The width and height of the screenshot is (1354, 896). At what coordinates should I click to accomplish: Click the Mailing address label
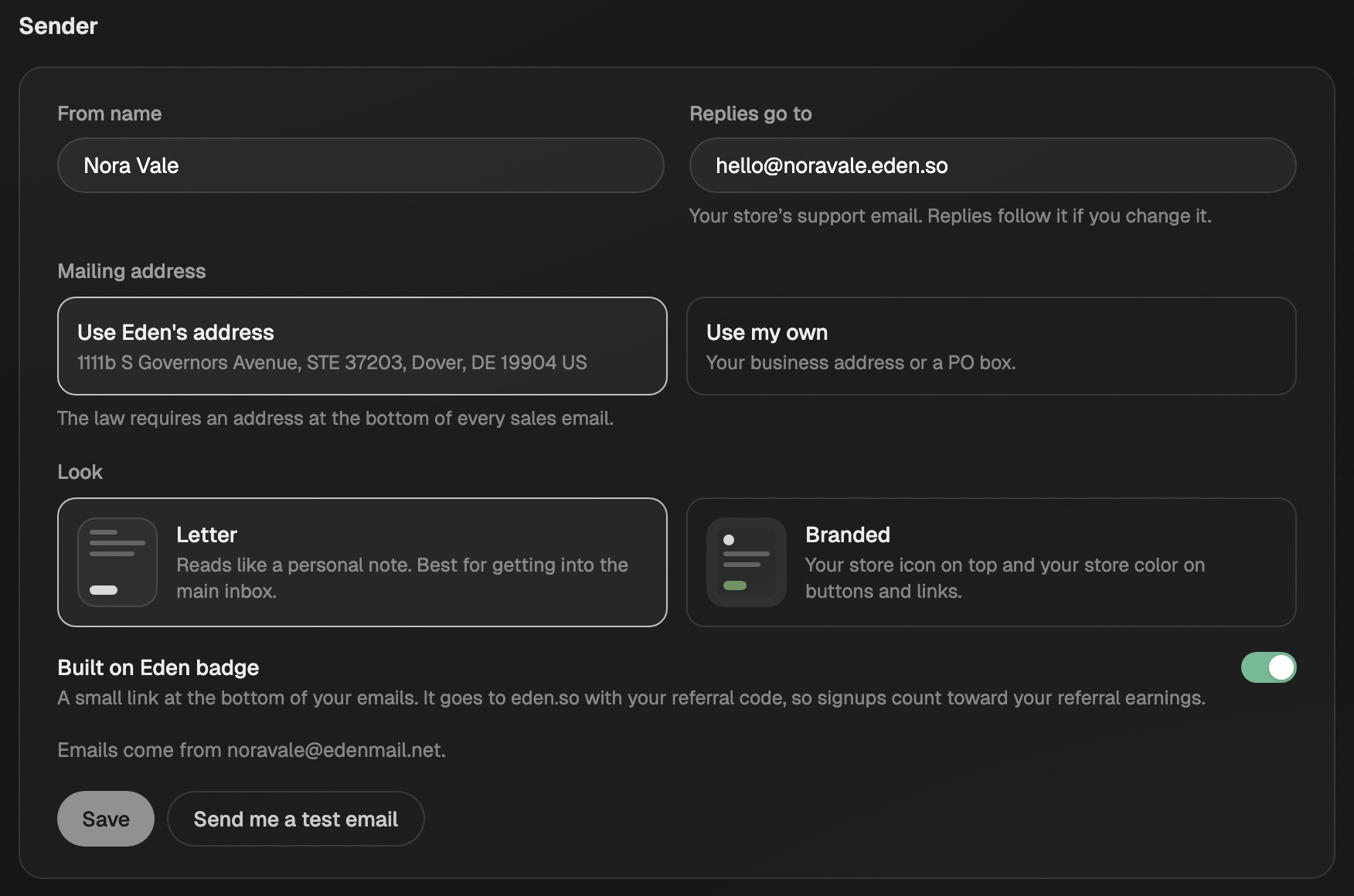131,271
